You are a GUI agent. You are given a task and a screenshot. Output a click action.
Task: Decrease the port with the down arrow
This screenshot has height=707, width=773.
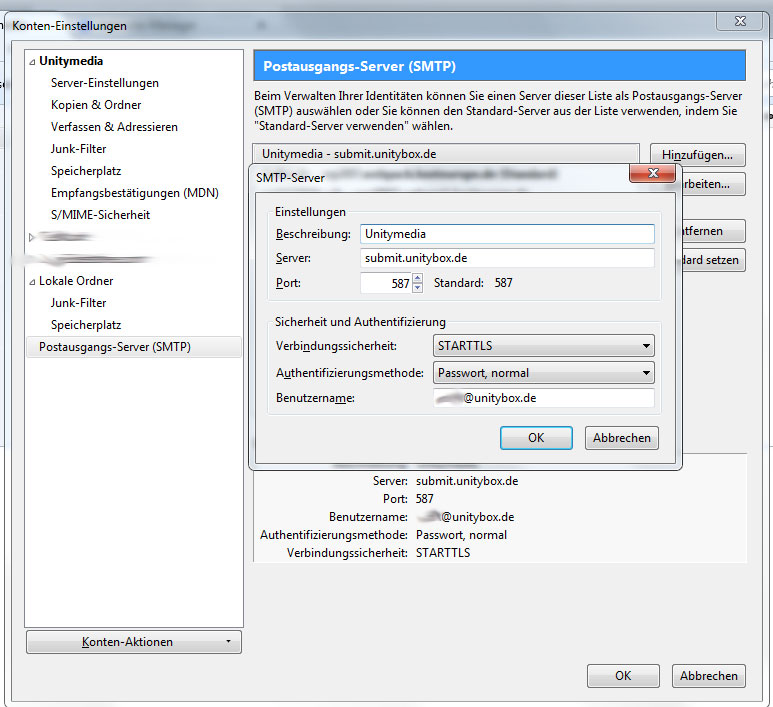pos(418,288)
